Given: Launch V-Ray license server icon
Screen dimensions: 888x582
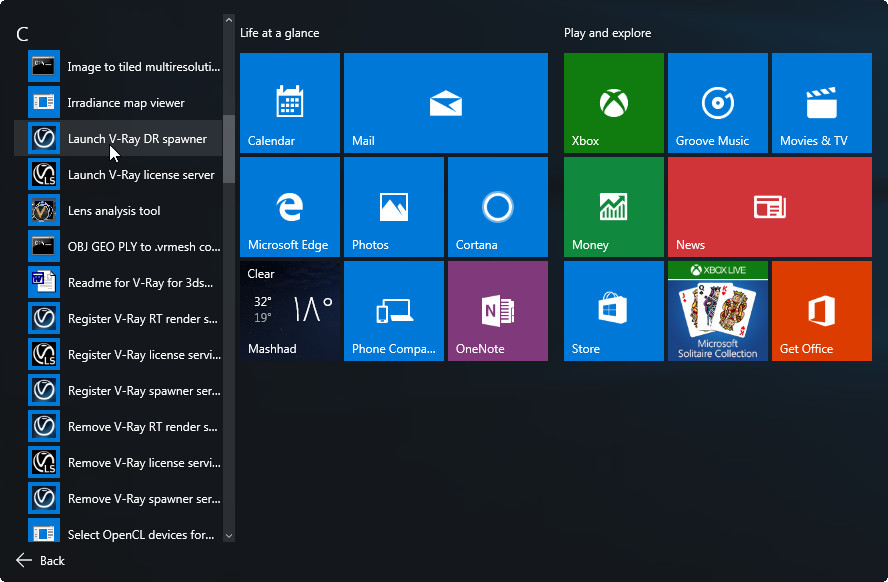Looking at the screenshot, I should [x=44, y=174].
